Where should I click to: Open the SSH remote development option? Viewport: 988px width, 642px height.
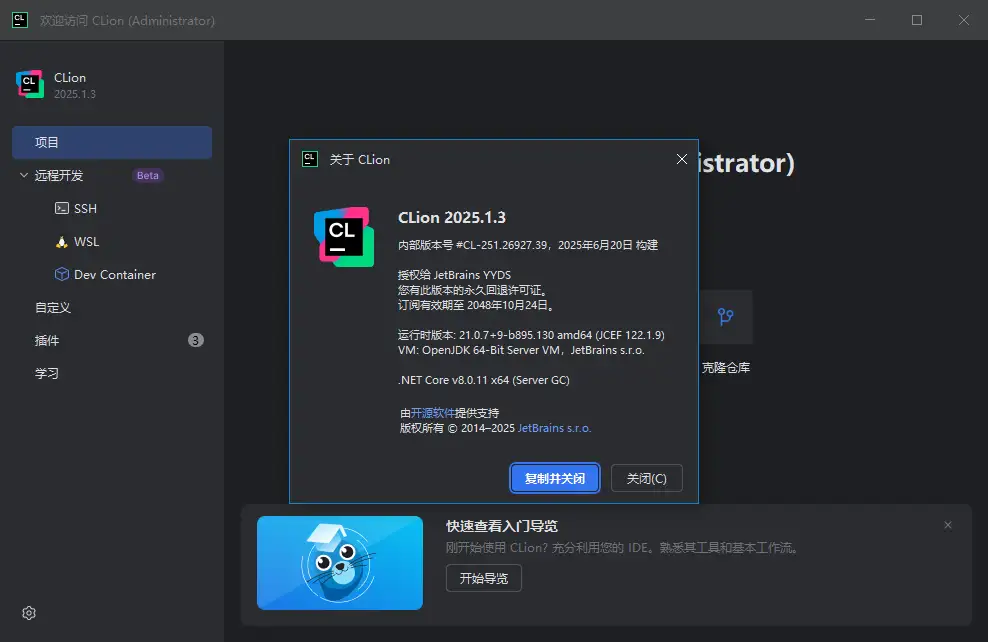point(85,209)
